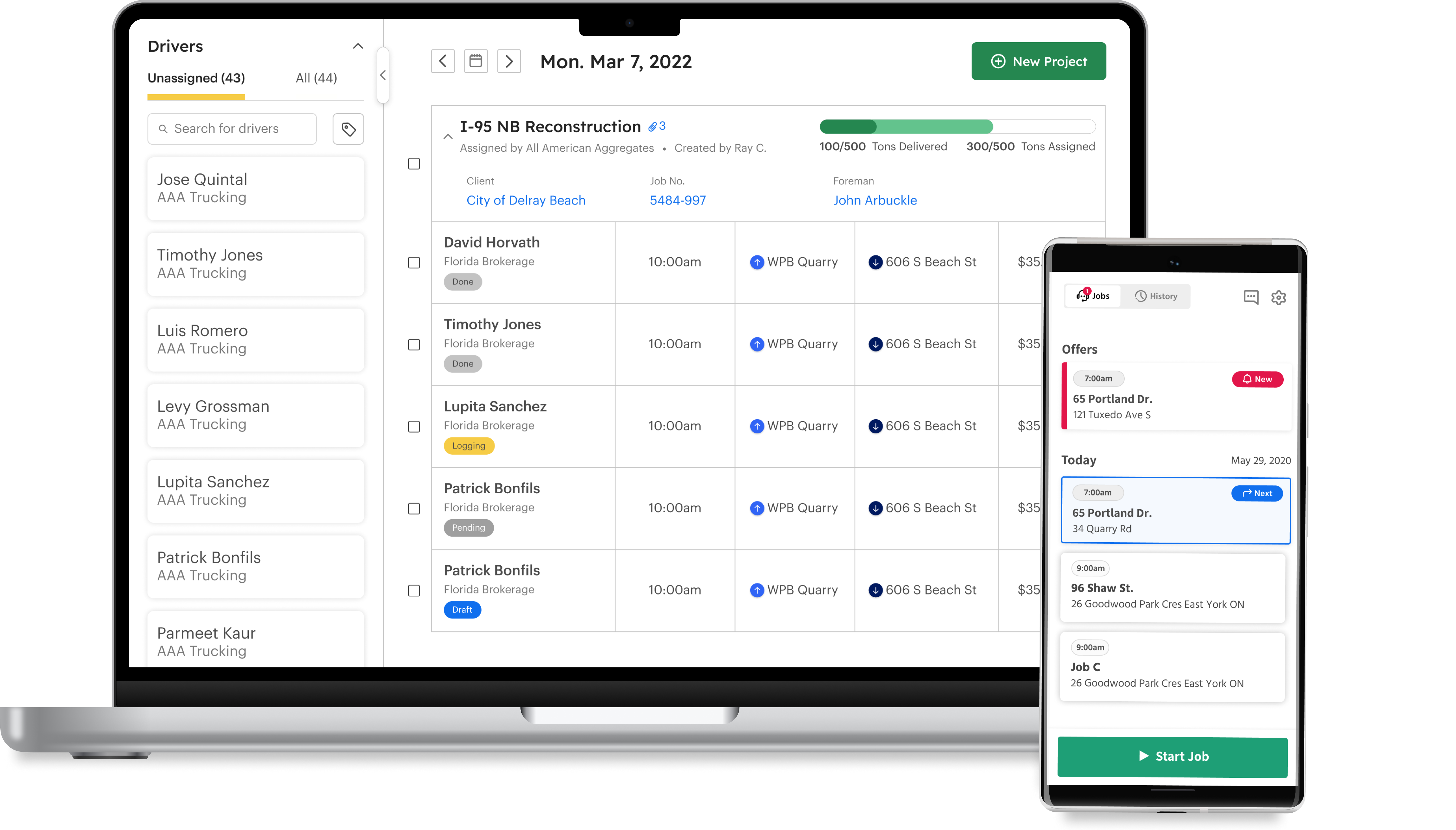This screenshot has height=830, width=1456.
Task: Open the calendar date picker
Action: (475, 61)
